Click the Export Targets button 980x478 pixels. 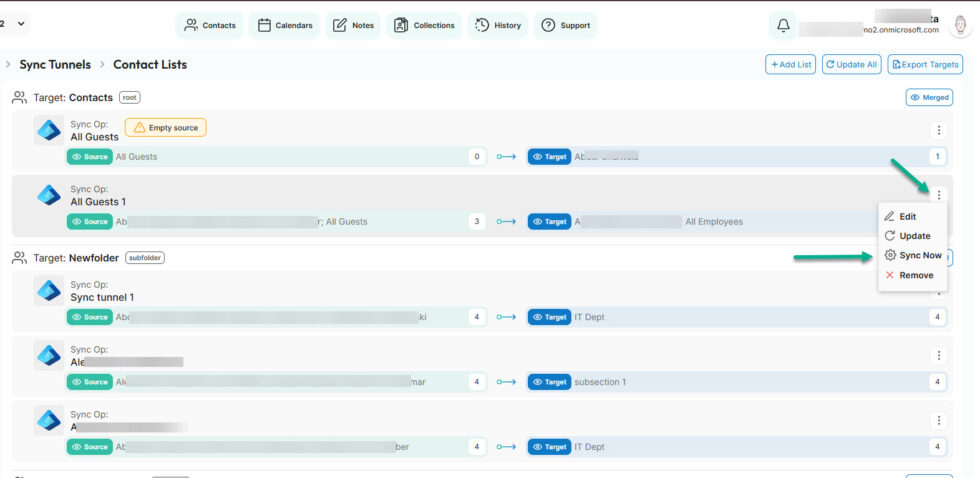pyautogui.click(x=925, y=64)
